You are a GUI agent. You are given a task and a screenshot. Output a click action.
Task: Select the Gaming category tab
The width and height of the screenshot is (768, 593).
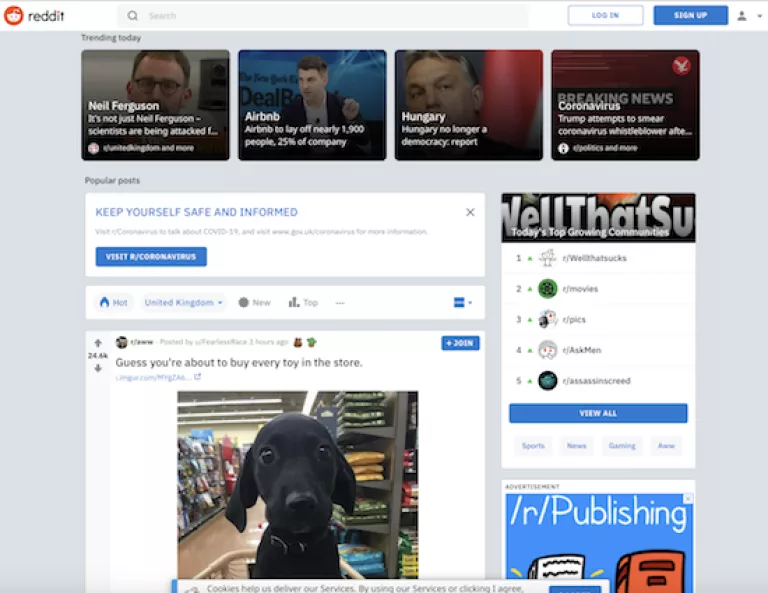click(x=622, y=446)
